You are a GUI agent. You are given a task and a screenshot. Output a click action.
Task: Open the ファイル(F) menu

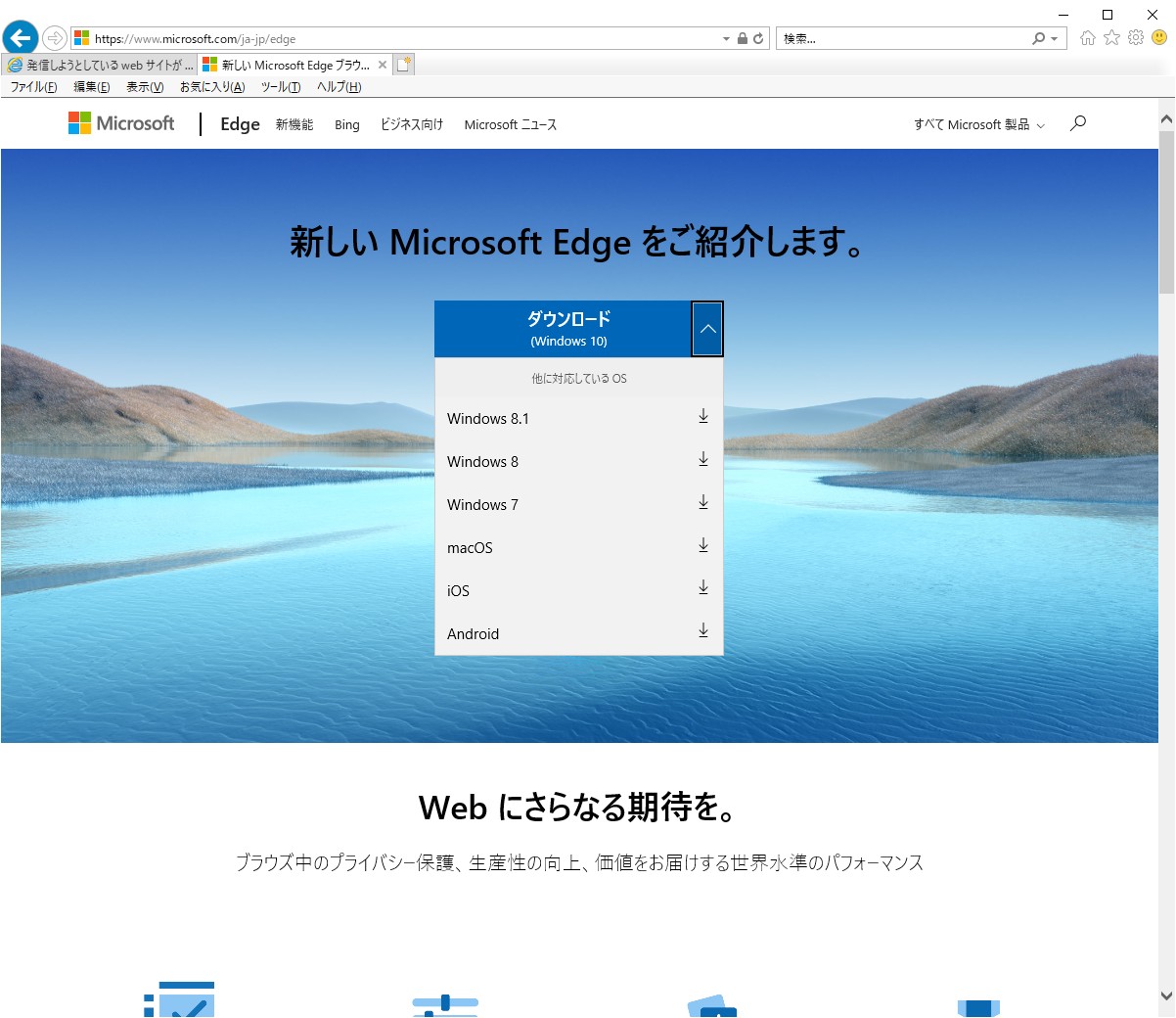(34, 87)
